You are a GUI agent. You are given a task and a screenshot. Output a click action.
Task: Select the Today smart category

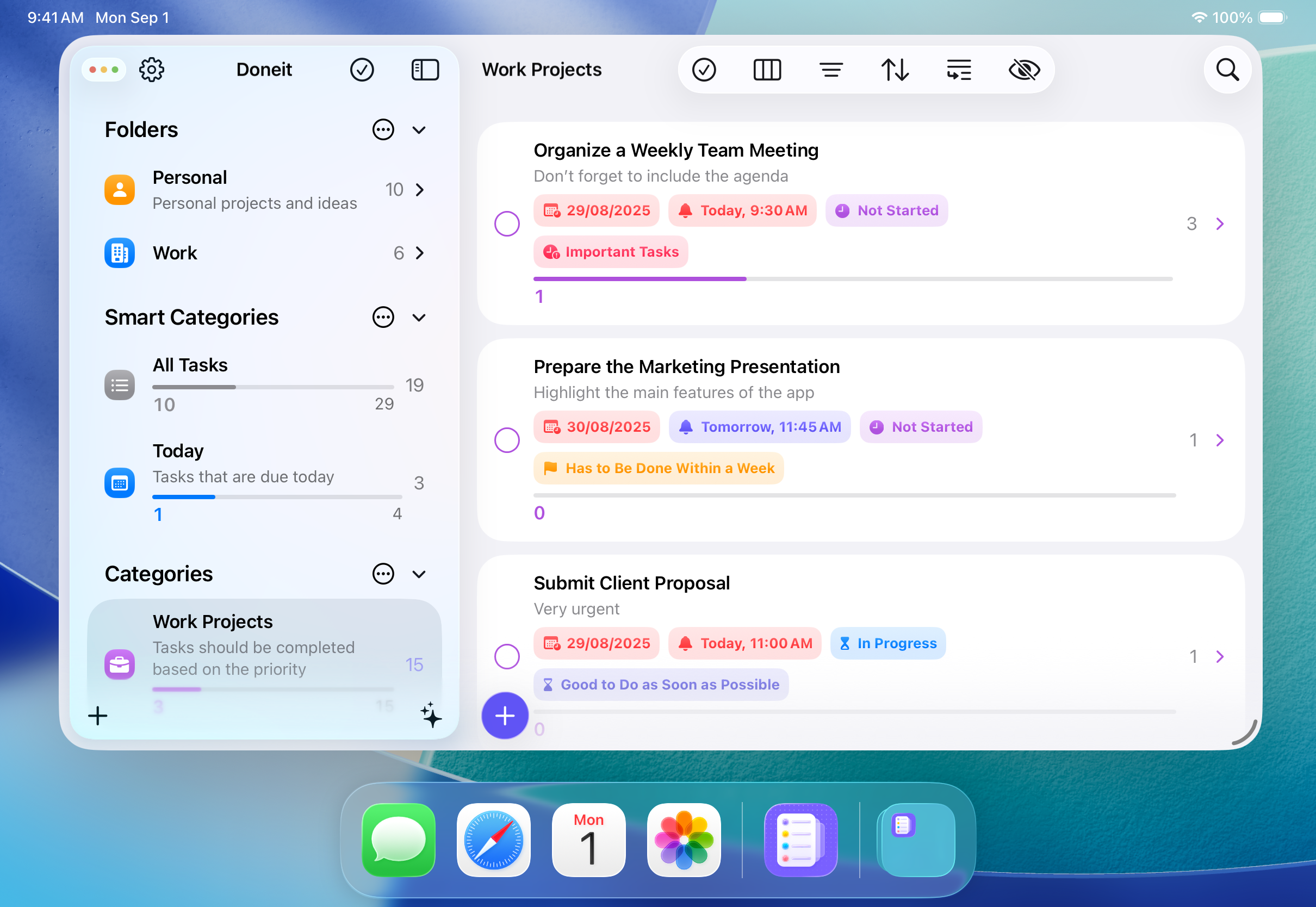(x=264, y=482)
